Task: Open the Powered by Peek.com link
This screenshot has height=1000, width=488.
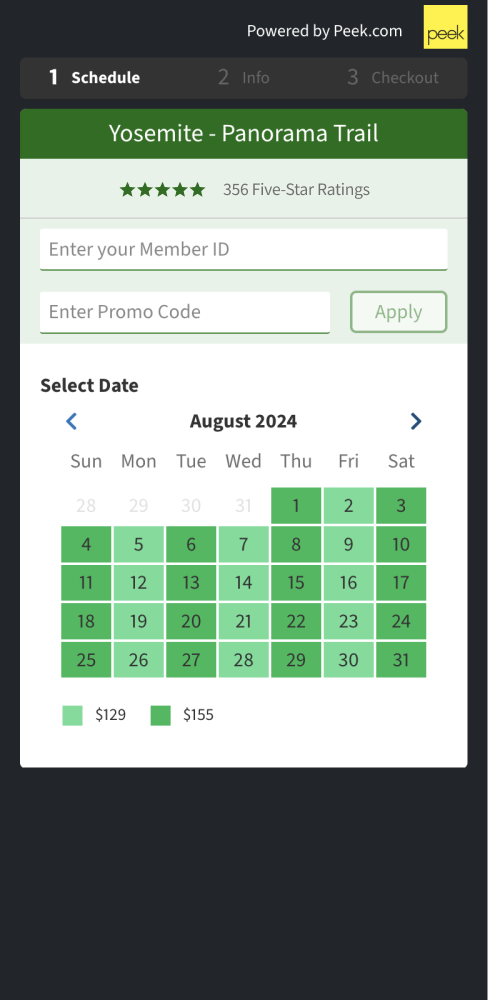Action: pyautogui.click(x=325, y=31)
